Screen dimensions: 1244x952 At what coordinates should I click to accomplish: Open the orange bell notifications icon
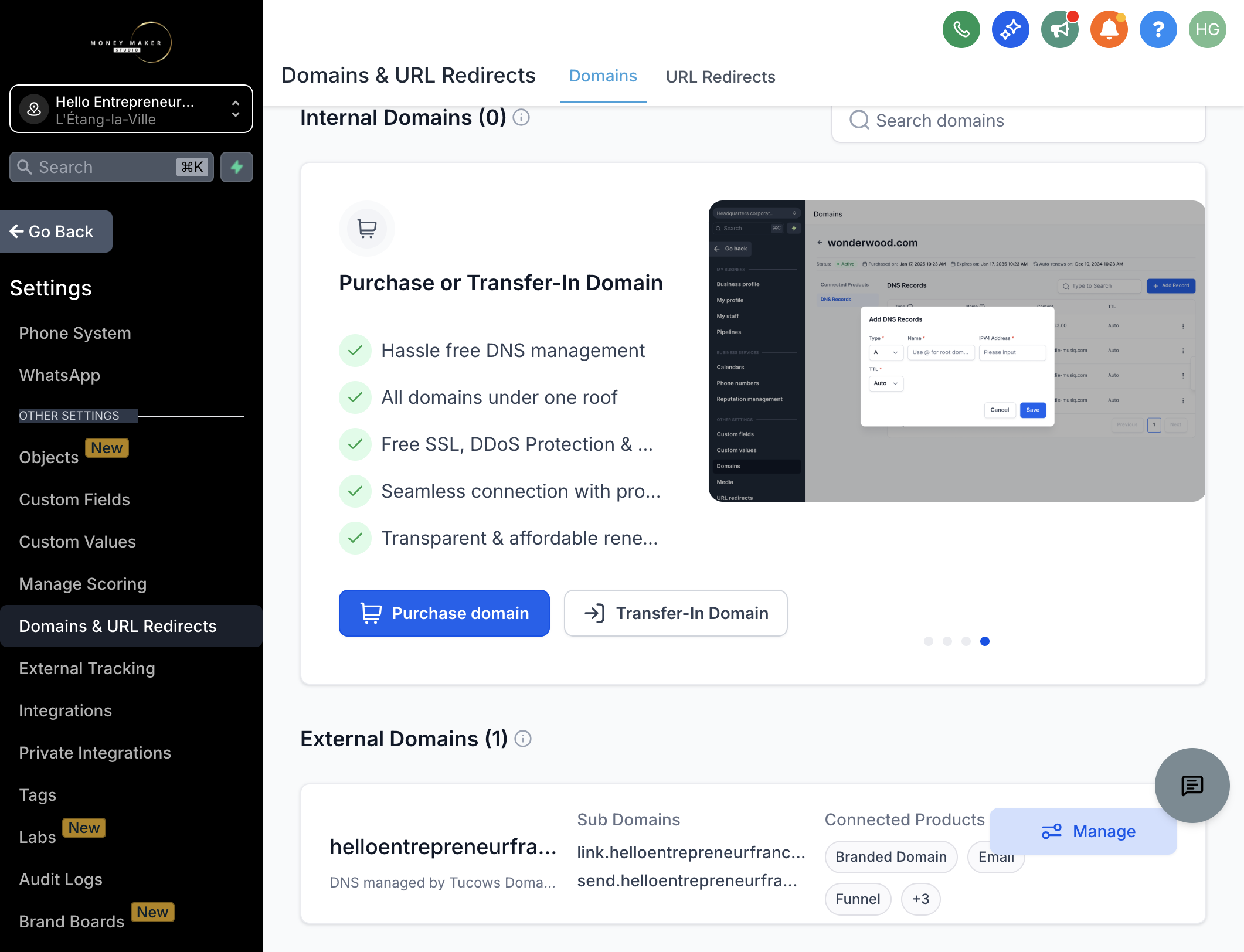pos(1109,29)
